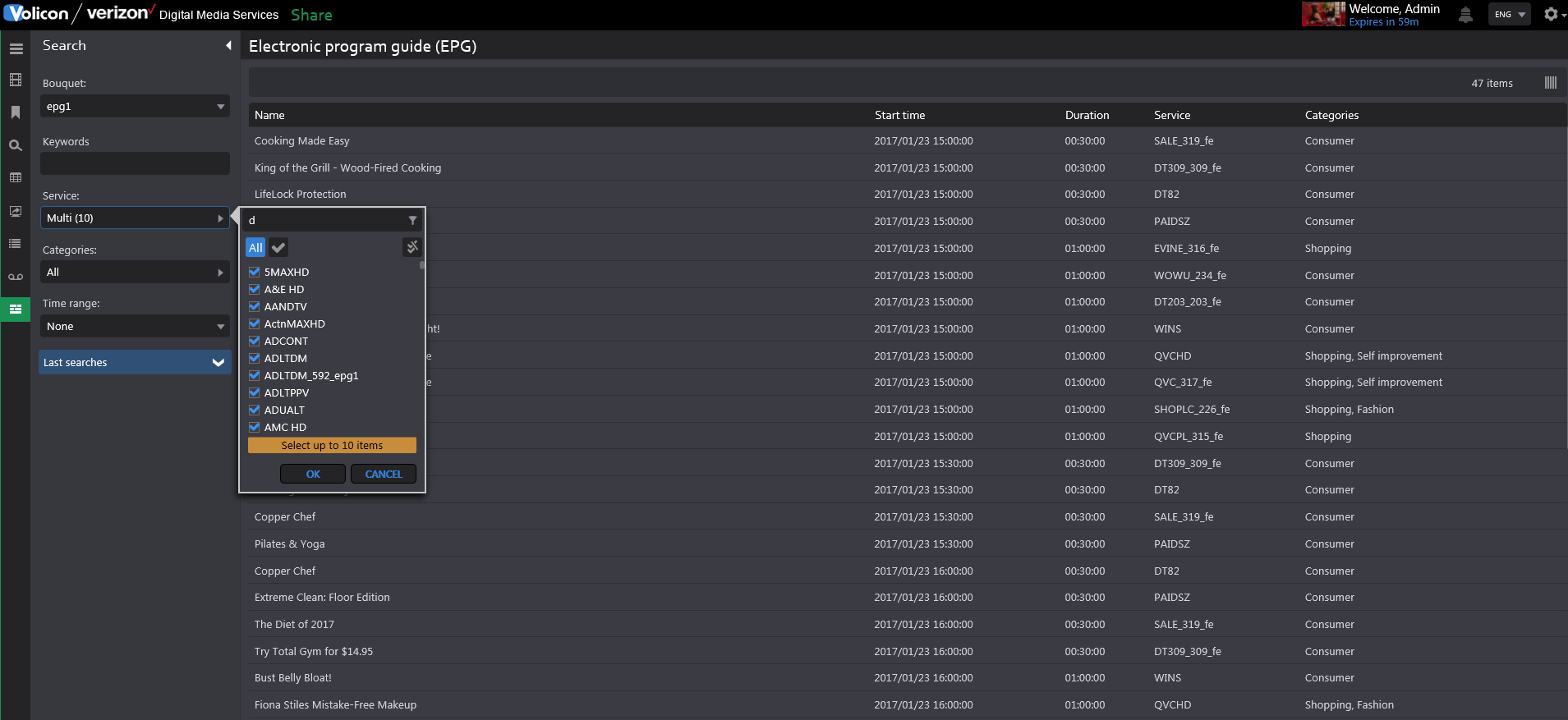Screen dimensions: 1568x720
Task: Open the search magnifier icon in sidebar
Action: pos(16,145)
